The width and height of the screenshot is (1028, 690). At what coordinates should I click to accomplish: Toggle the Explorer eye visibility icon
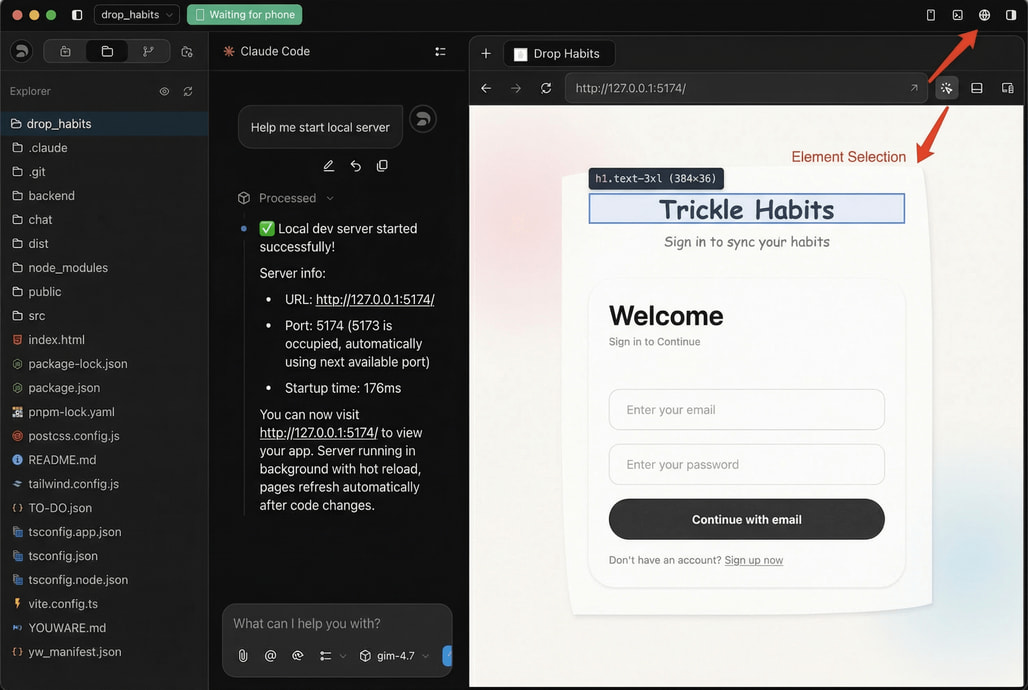pos(164,91)
